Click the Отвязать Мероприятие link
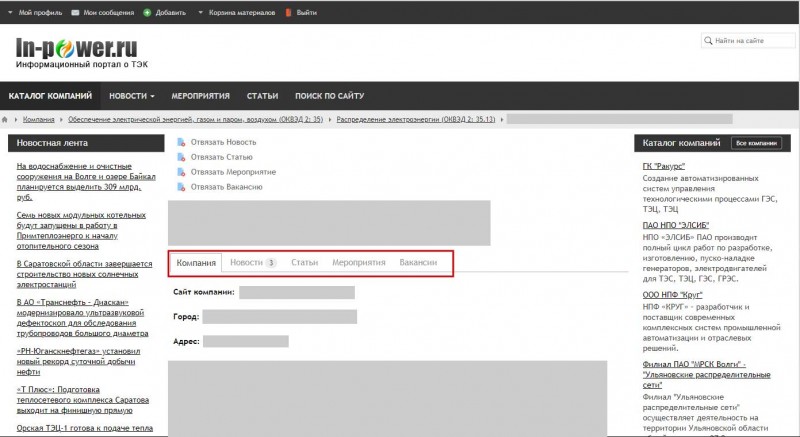This screenshot has width=800, height=437. pos(233,172)
